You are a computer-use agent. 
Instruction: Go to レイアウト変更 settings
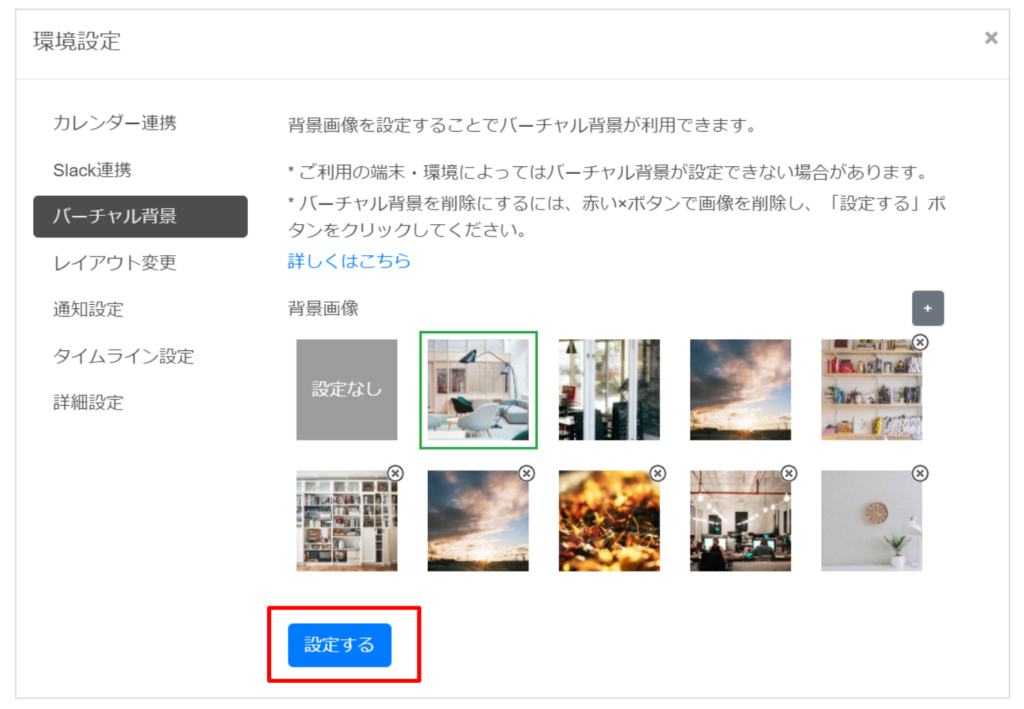click(x=115, y=262)
